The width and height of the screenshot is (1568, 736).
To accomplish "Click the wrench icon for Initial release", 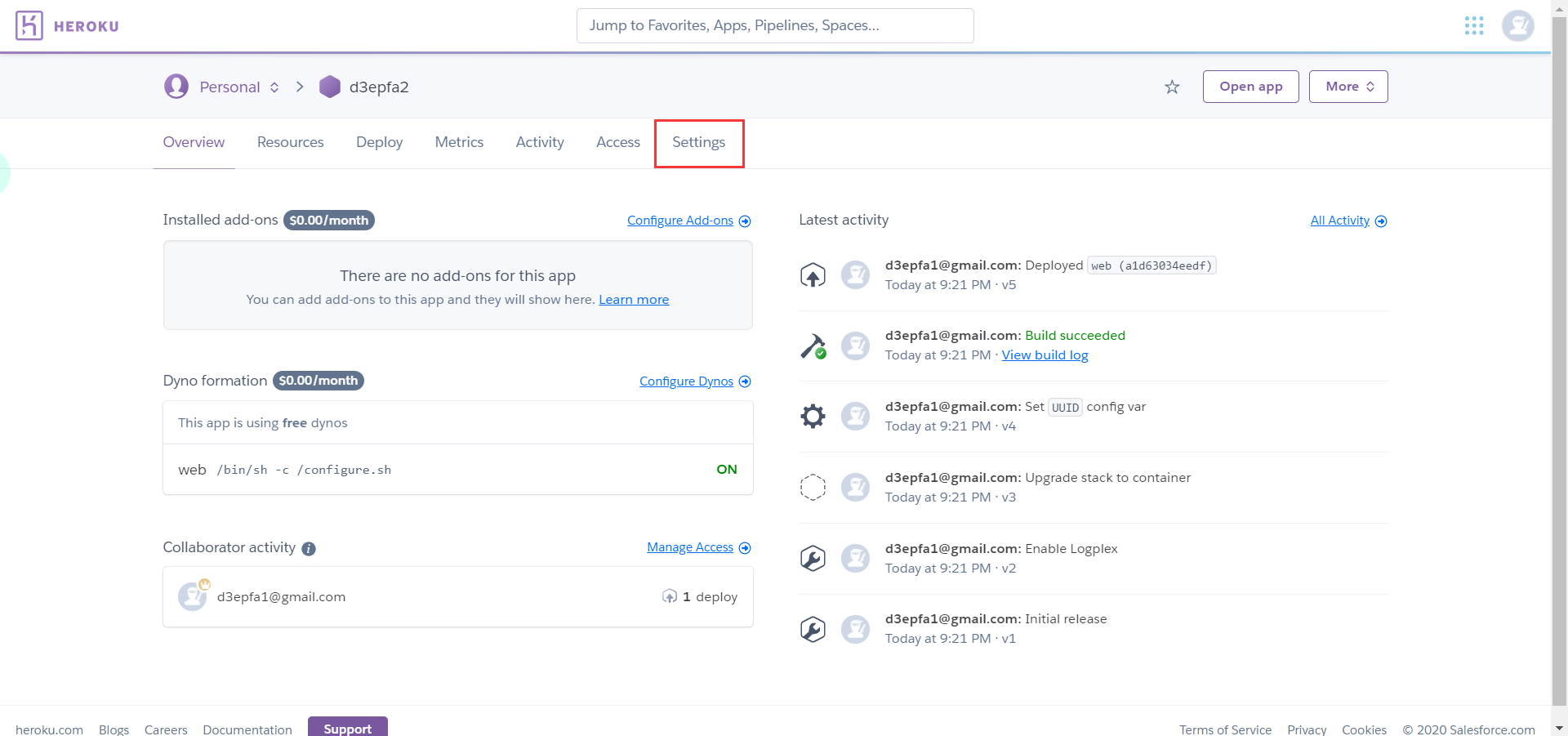I will 813,630.
